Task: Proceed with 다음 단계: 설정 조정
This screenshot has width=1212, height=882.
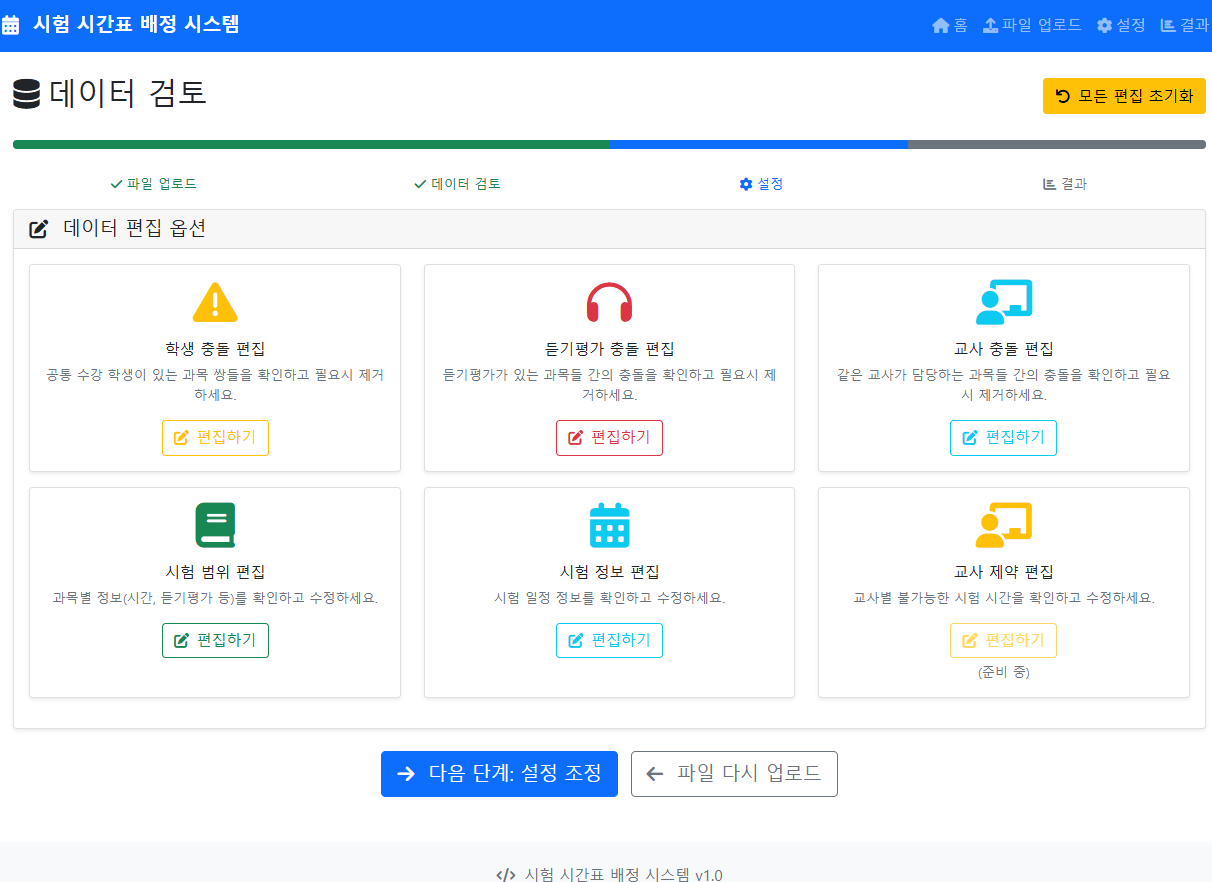Action: [499, 774]
